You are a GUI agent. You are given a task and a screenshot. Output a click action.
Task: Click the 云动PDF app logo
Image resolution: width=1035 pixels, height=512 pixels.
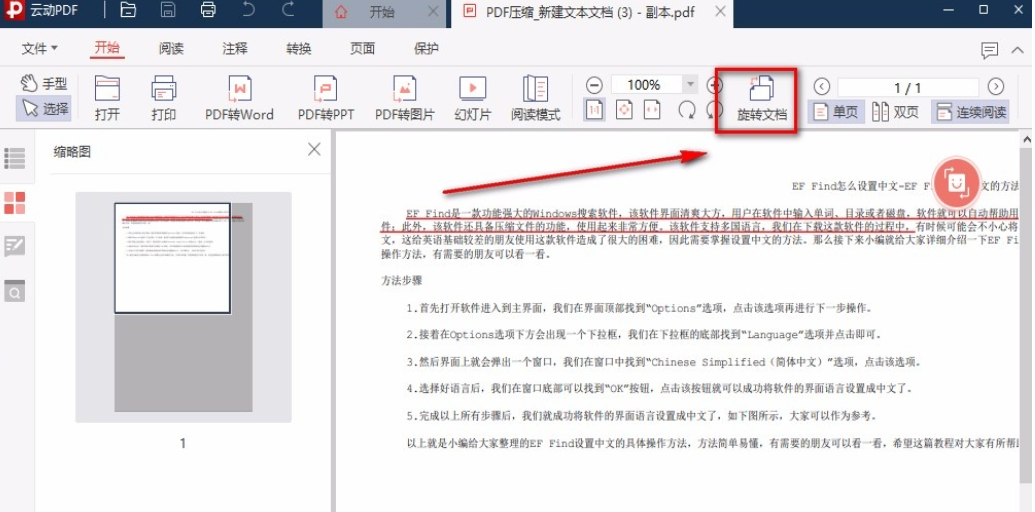pyautogui.click(x=13, y=11)
